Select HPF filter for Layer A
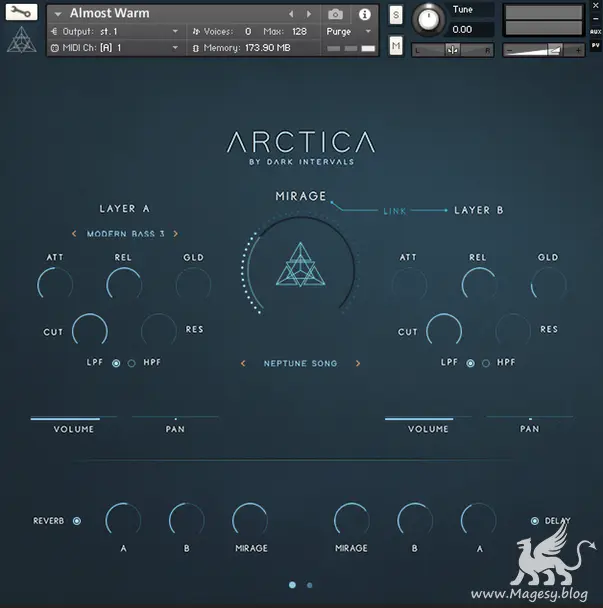603x608 pixels. 132,363
